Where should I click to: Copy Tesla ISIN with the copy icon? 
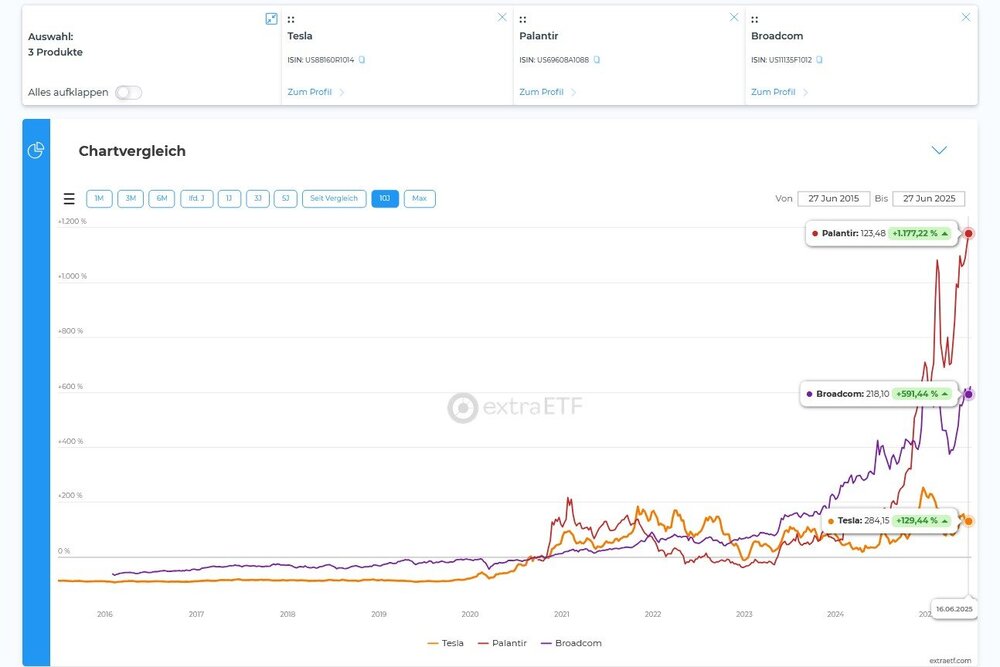[362, 60]
